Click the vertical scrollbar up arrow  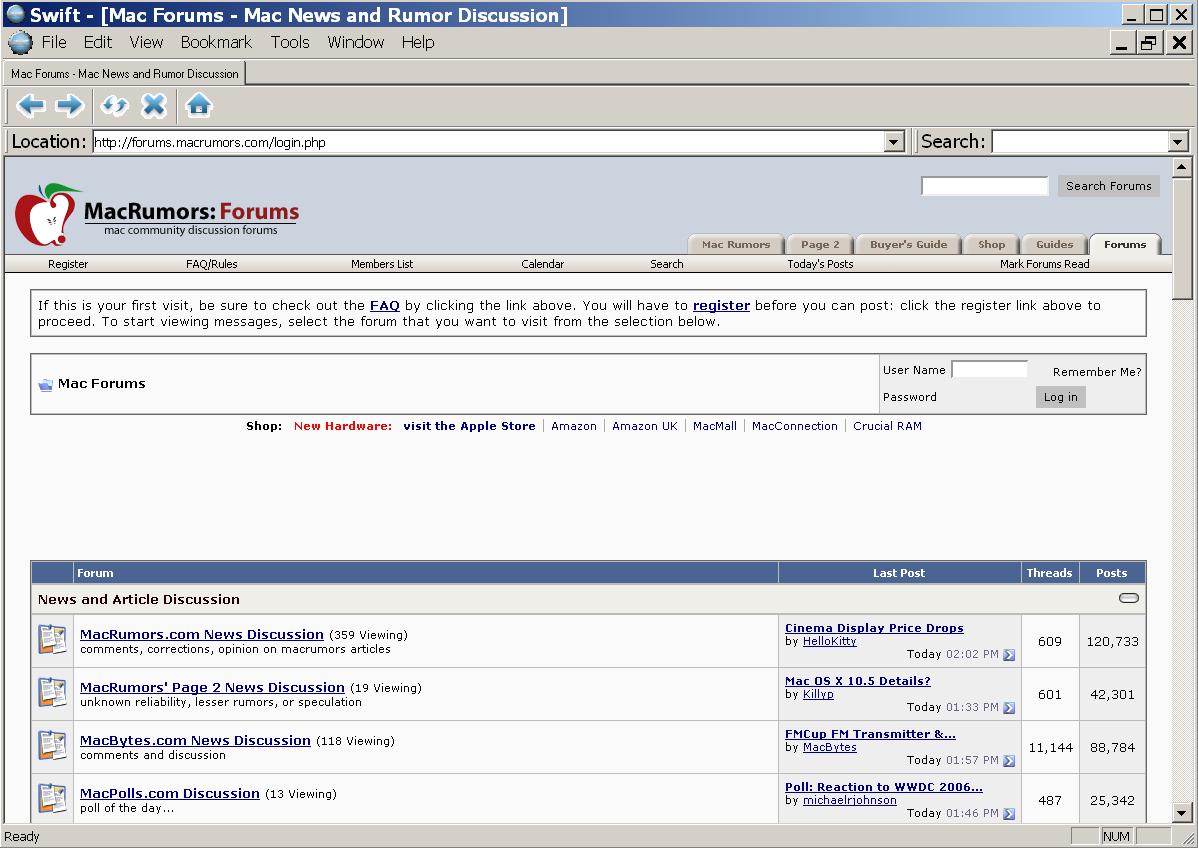[1181, 167]
